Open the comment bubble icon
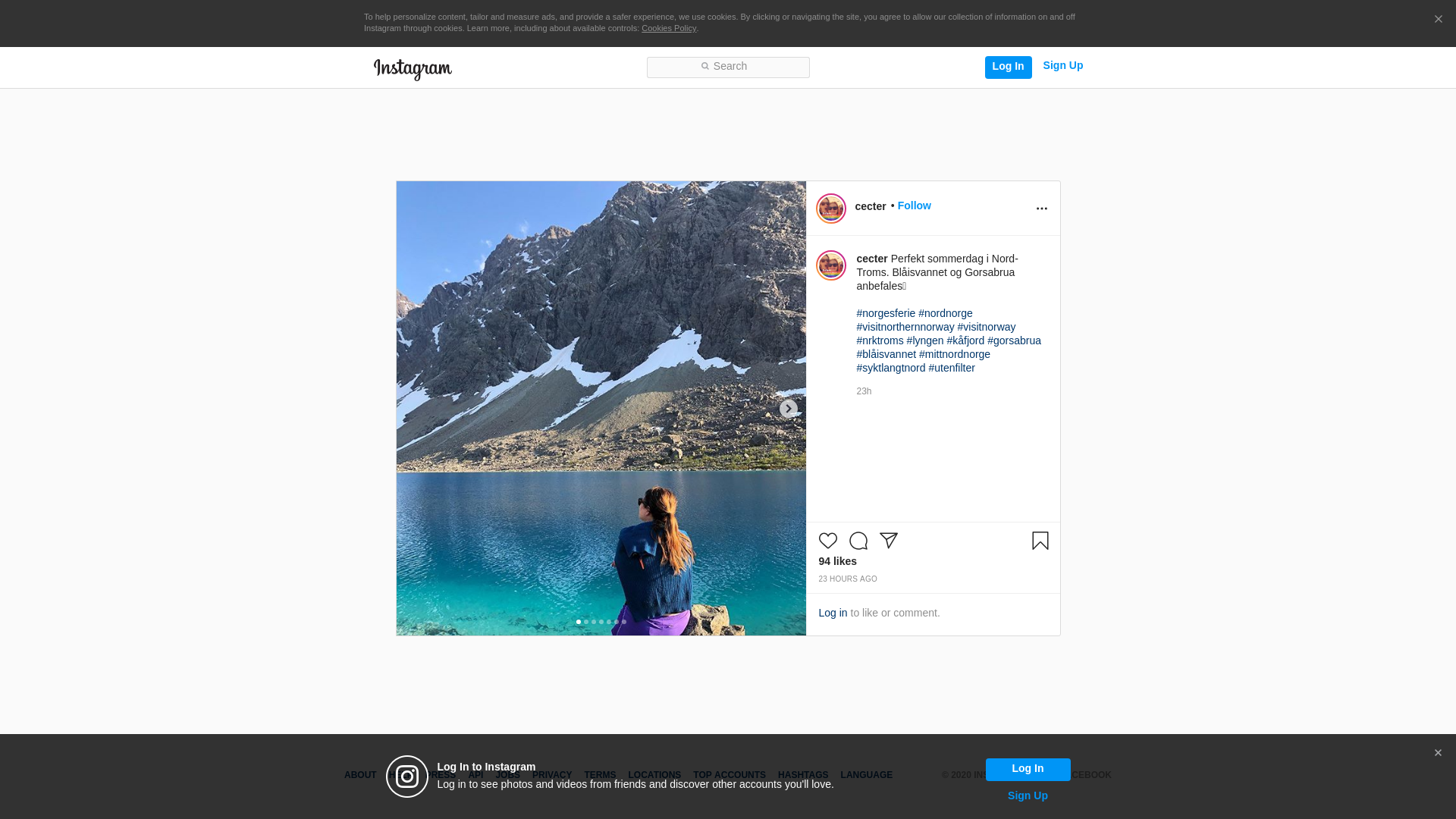This screenshot has width=1456, height=819. click(858, 541)
